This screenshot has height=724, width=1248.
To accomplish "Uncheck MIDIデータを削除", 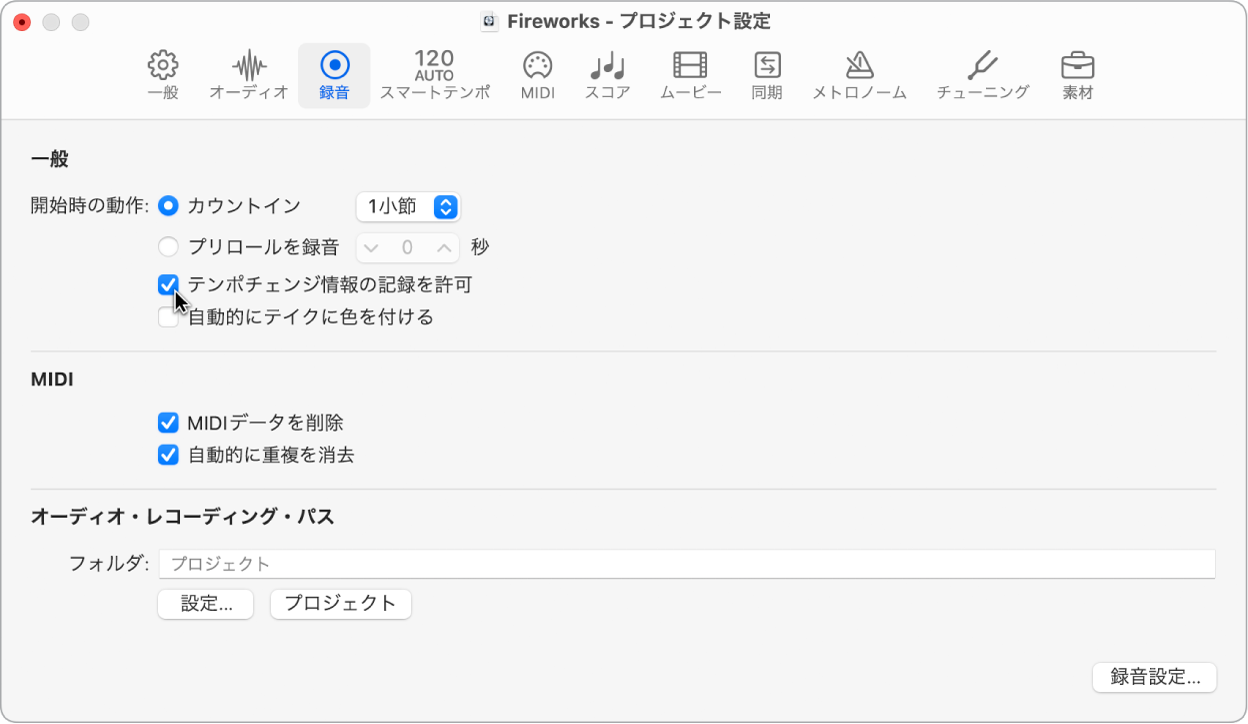I will click(167, 423).
